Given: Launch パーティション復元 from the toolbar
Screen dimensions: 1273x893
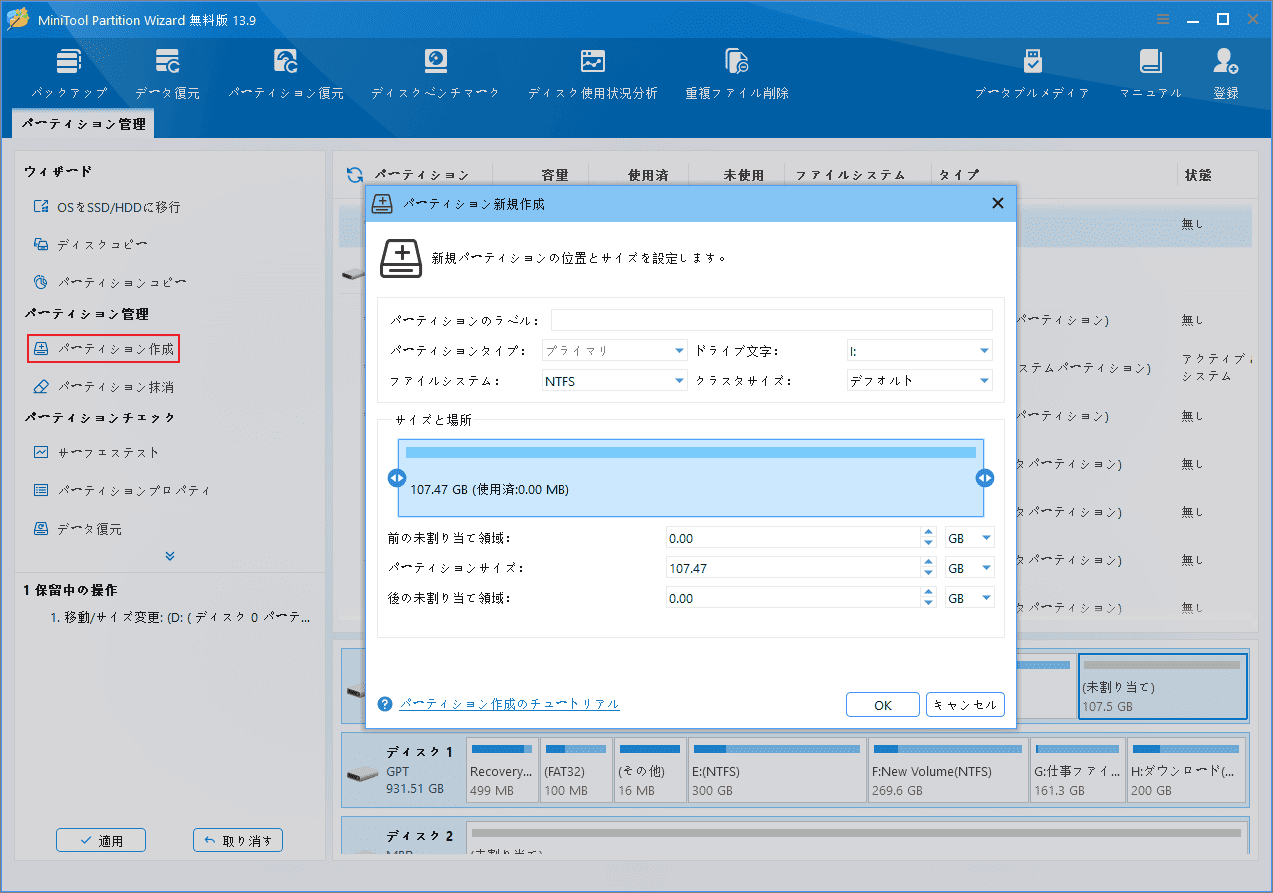Looking at the screenshot, I should pyautogui.click(x=286, y=73).
